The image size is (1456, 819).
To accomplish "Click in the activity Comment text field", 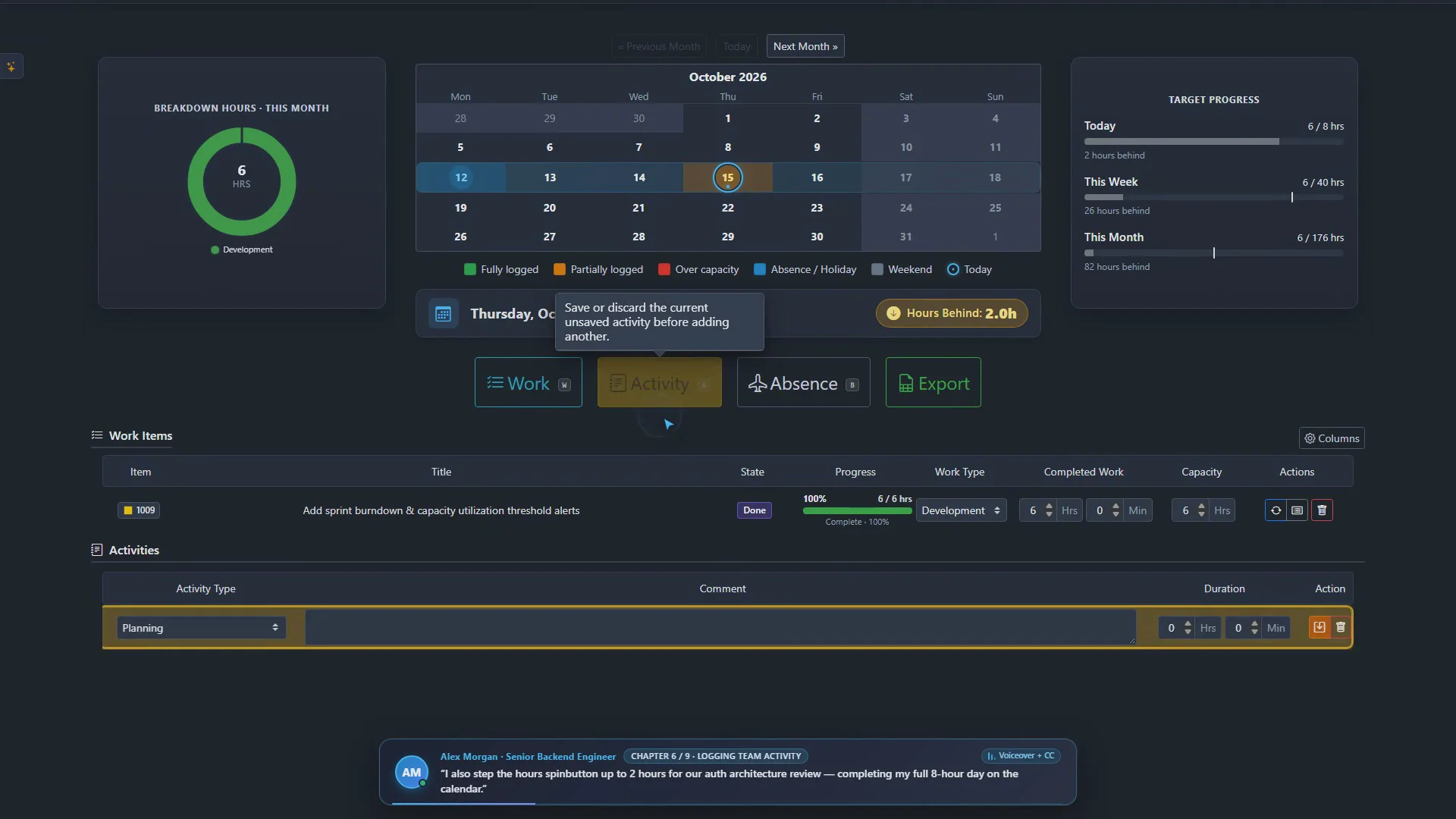I will click(720, 627).
